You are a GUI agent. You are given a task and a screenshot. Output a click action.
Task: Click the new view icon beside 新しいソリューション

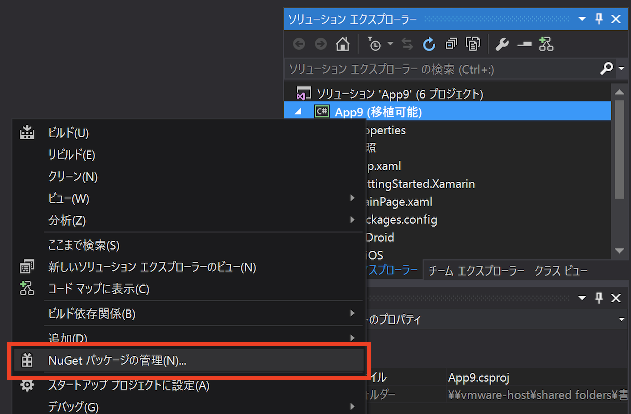pyautogui.click(x=27, y=267)
